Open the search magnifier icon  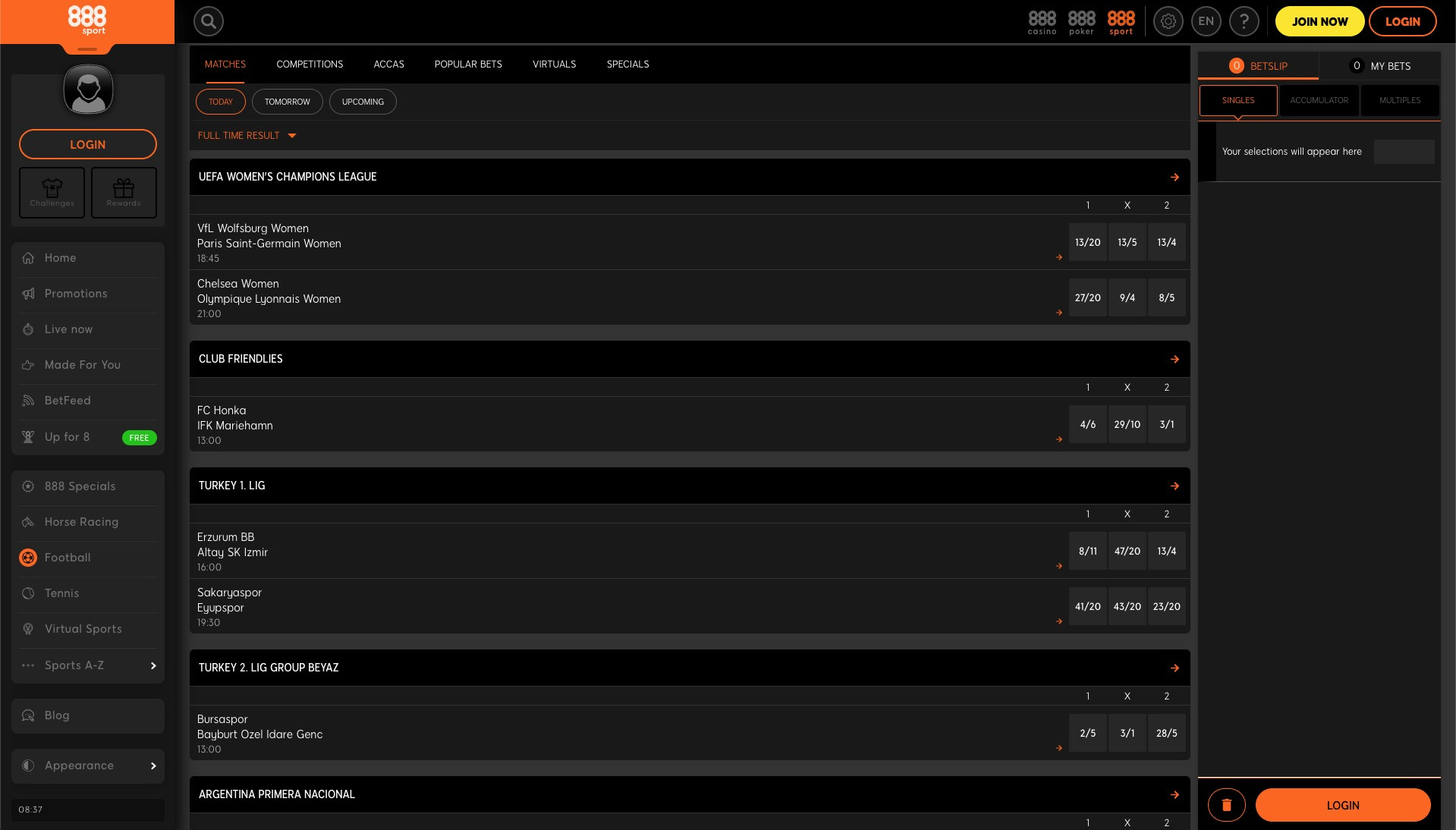point(208,21)
